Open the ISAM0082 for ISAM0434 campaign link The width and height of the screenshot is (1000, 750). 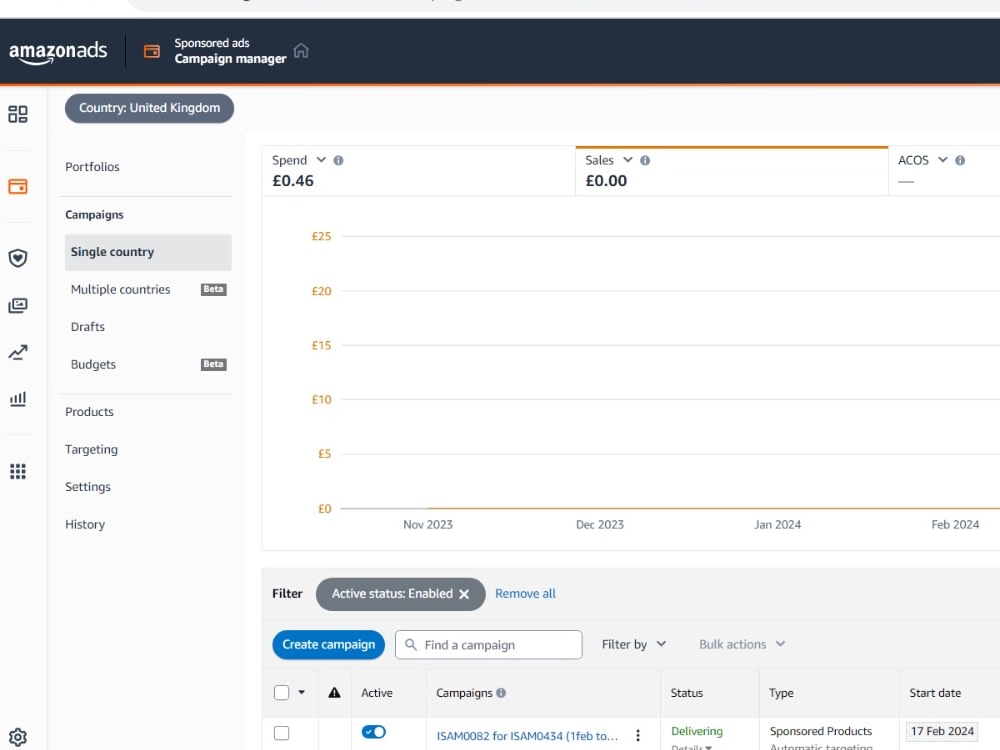pos(527,735)
